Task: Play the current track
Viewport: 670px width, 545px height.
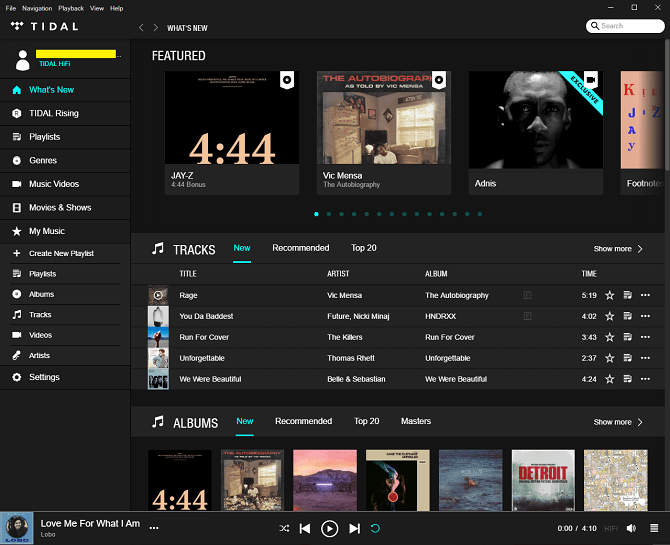Action: [329, 529]
